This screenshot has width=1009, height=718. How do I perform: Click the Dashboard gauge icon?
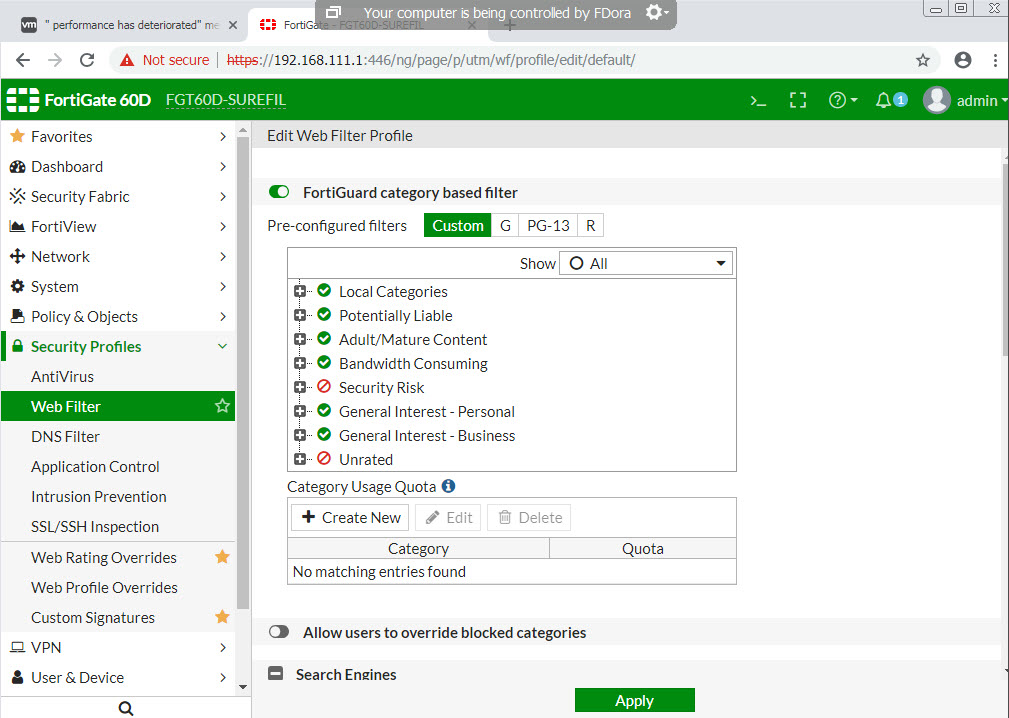[17, 167]
